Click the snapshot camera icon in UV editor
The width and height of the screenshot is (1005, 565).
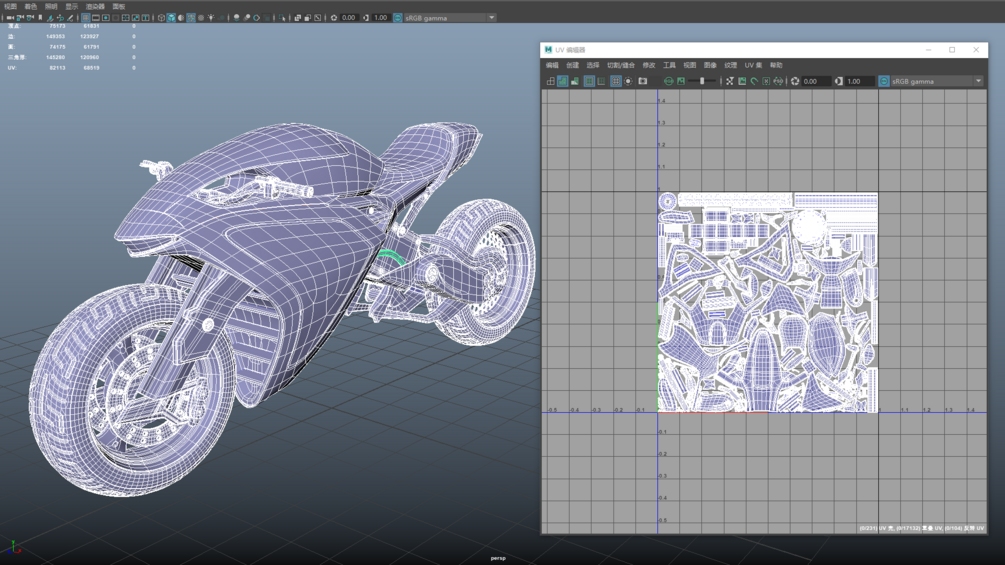click(x=643, y=81)
